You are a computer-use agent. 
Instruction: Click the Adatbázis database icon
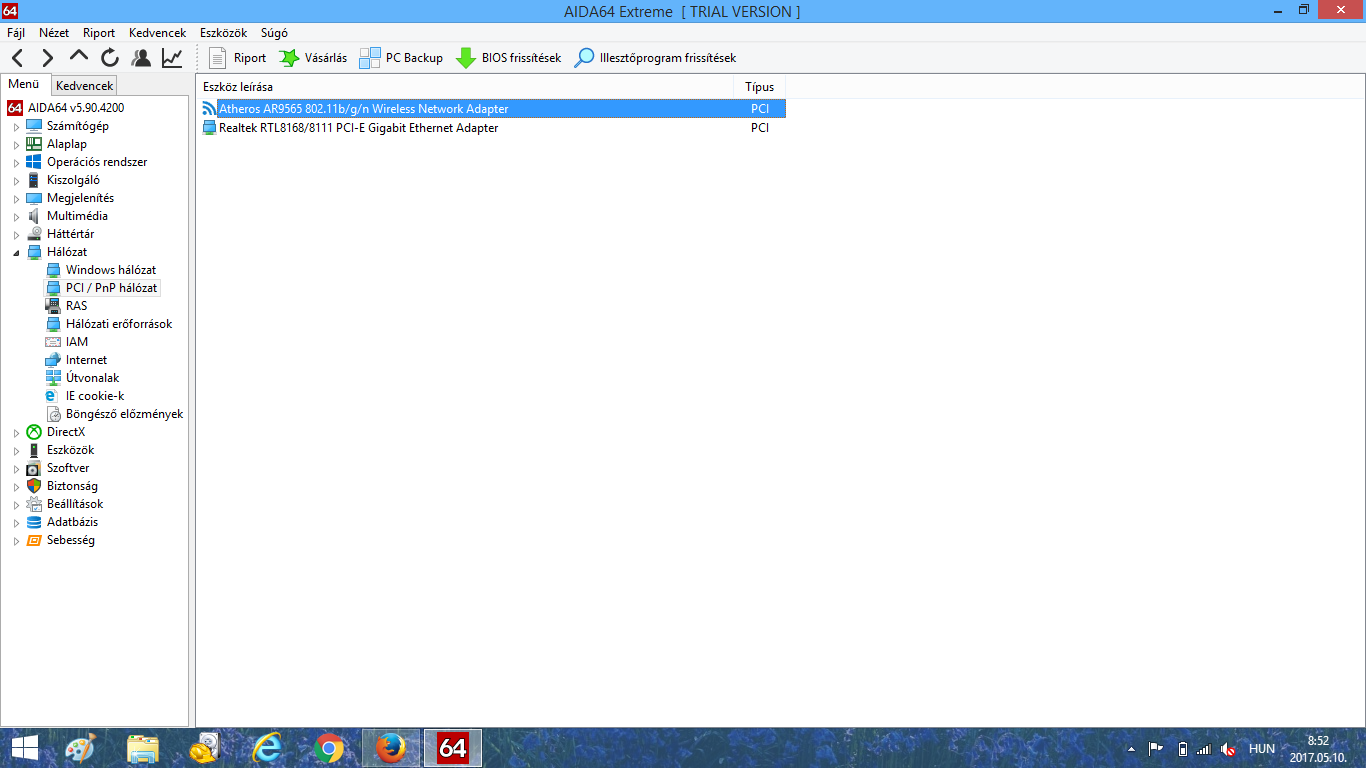pos(34,522)
